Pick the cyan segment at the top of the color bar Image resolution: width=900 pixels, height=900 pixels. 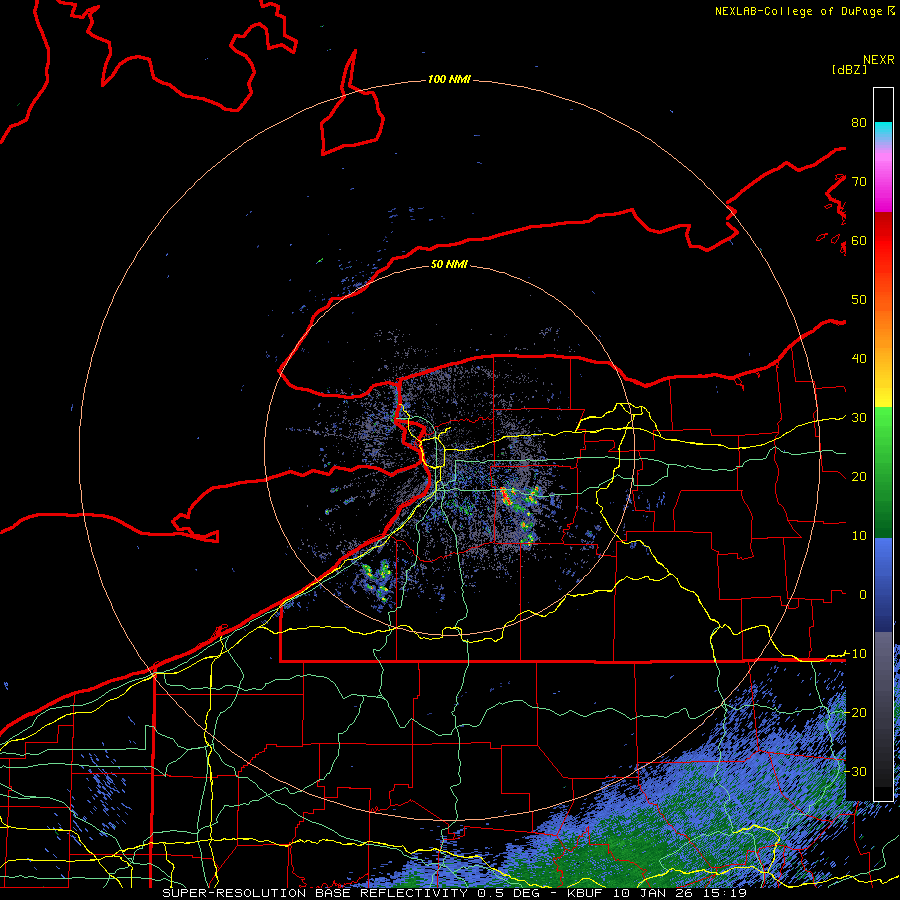pyautogui.click(x=883, y=130)
